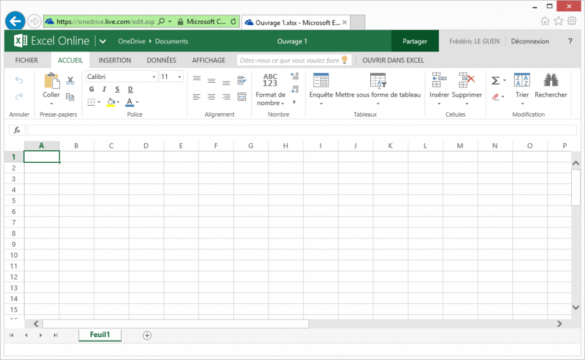This screenshot has height=360, width=585.
Task: Align cell content to bottom
Action: (226, 82)
